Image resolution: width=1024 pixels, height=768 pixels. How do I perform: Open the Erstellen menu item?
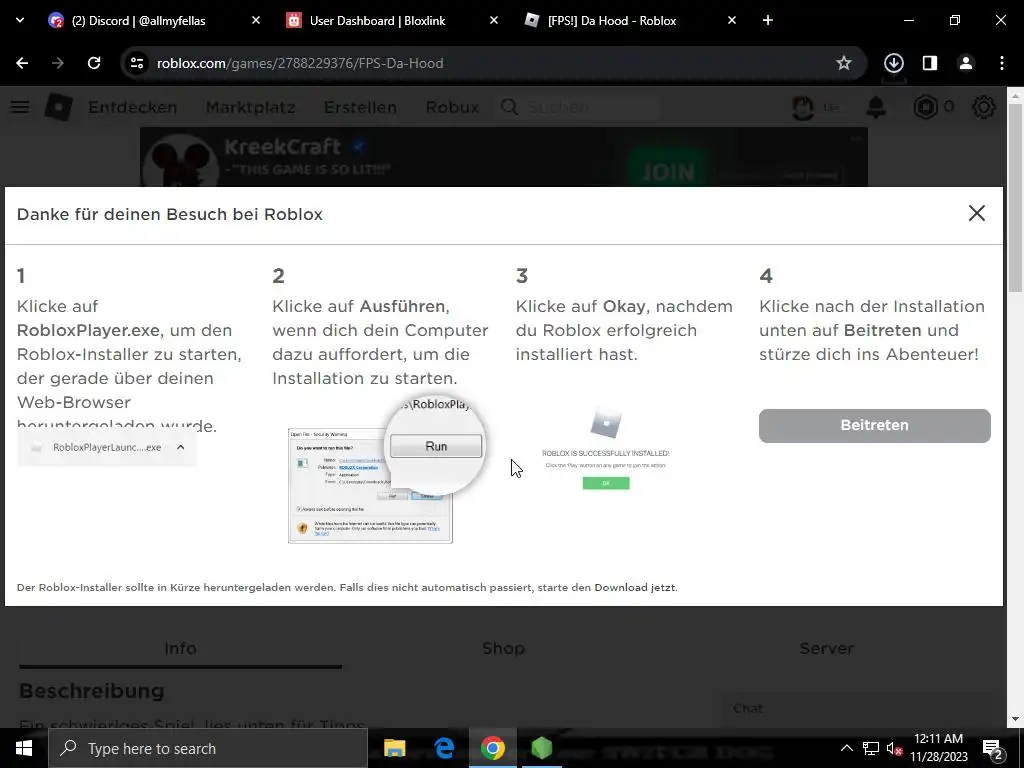tap(360, 107)
